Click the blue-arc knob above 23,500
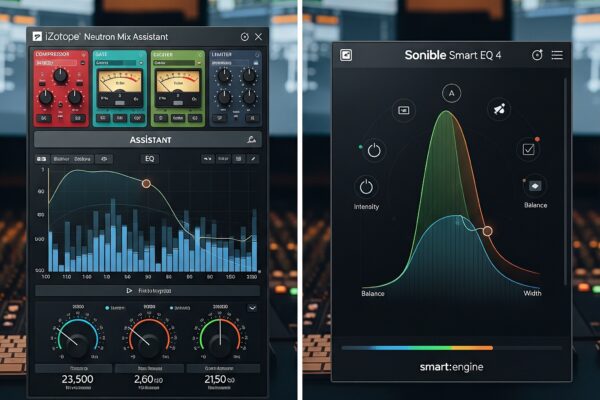The height and width of the screenshot is (400, 600). (78, 343)
